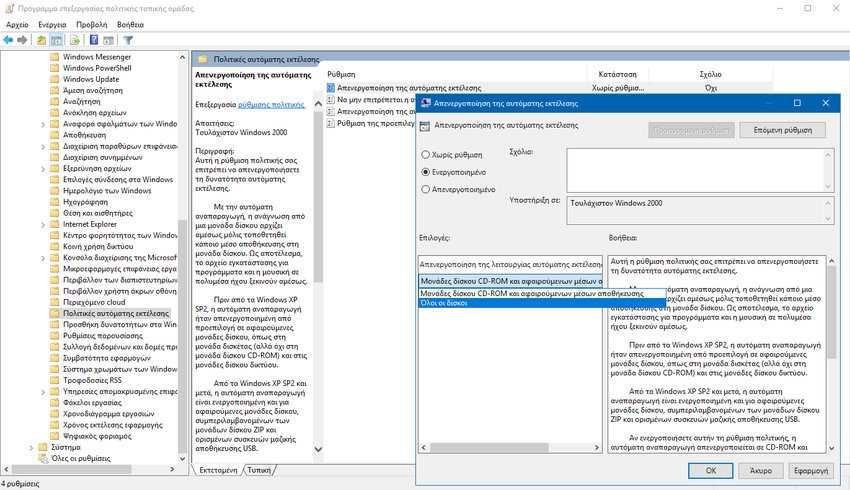This screenshot has height=490, width=850.
Task: Click the Filter funnel icon
Action: point(128,40)
